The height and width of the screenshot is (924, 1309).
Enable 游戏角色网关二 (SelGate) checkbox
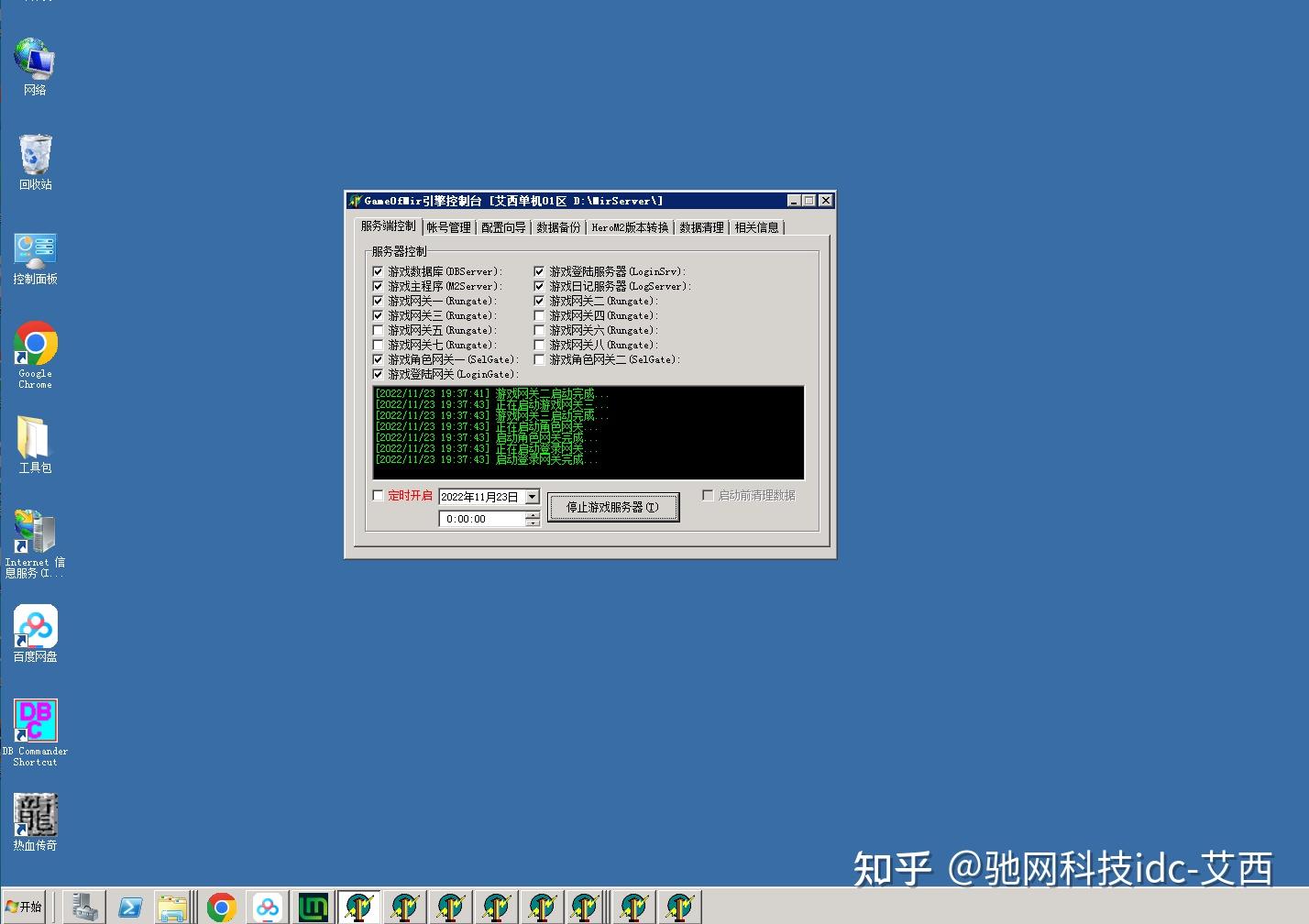pyautogui.click(x=539, y=359)
